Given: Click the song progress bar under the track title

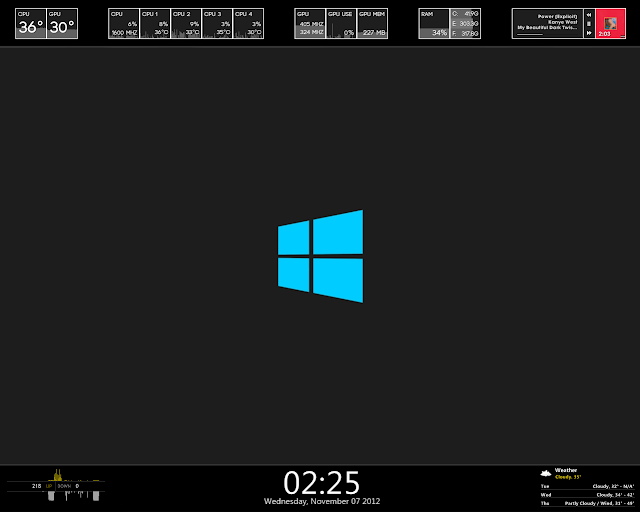Looking at the screenshot, I should pyautogui.click(x=547, y=35).
